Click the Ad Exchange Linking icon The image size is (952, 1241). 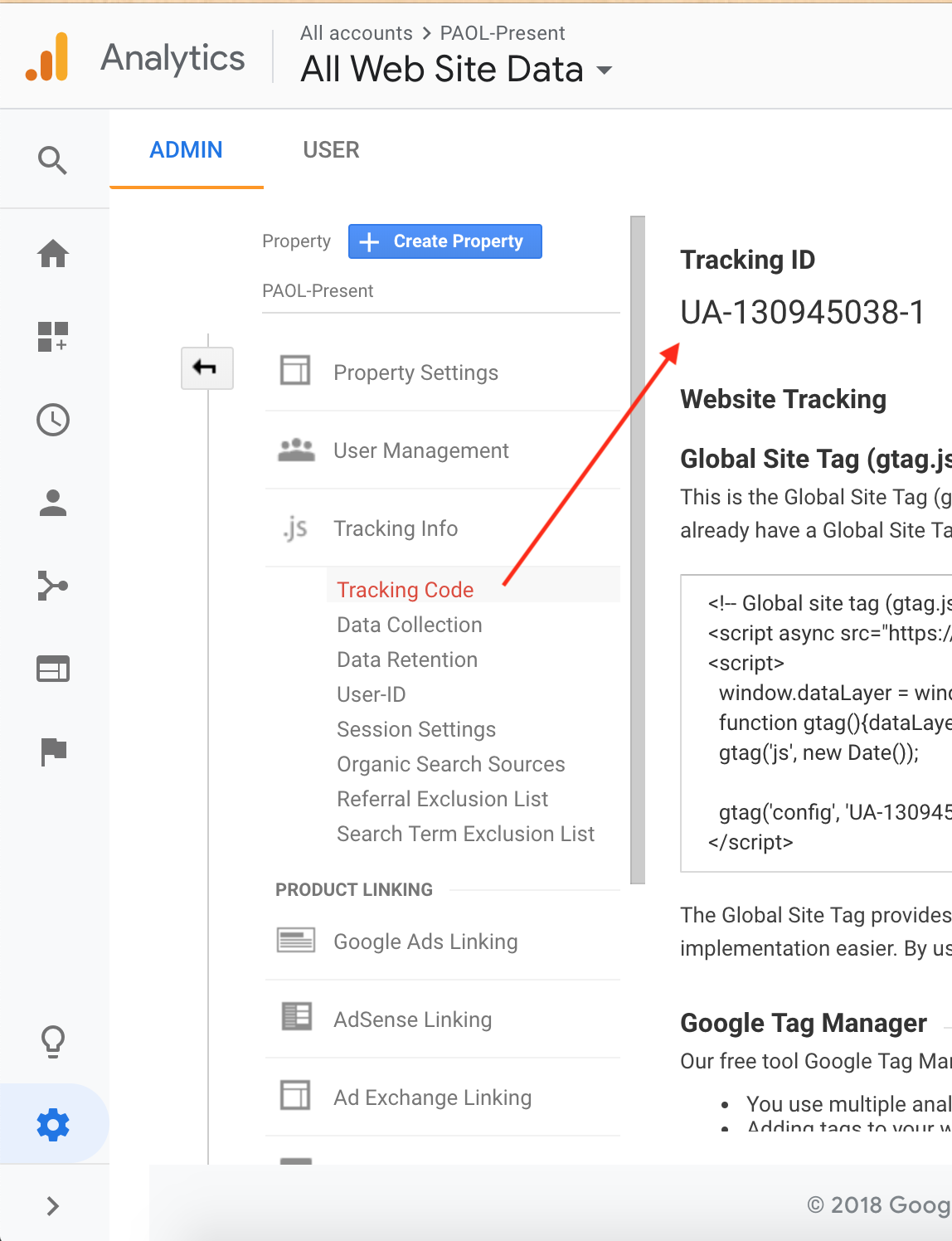(295, 1095)
